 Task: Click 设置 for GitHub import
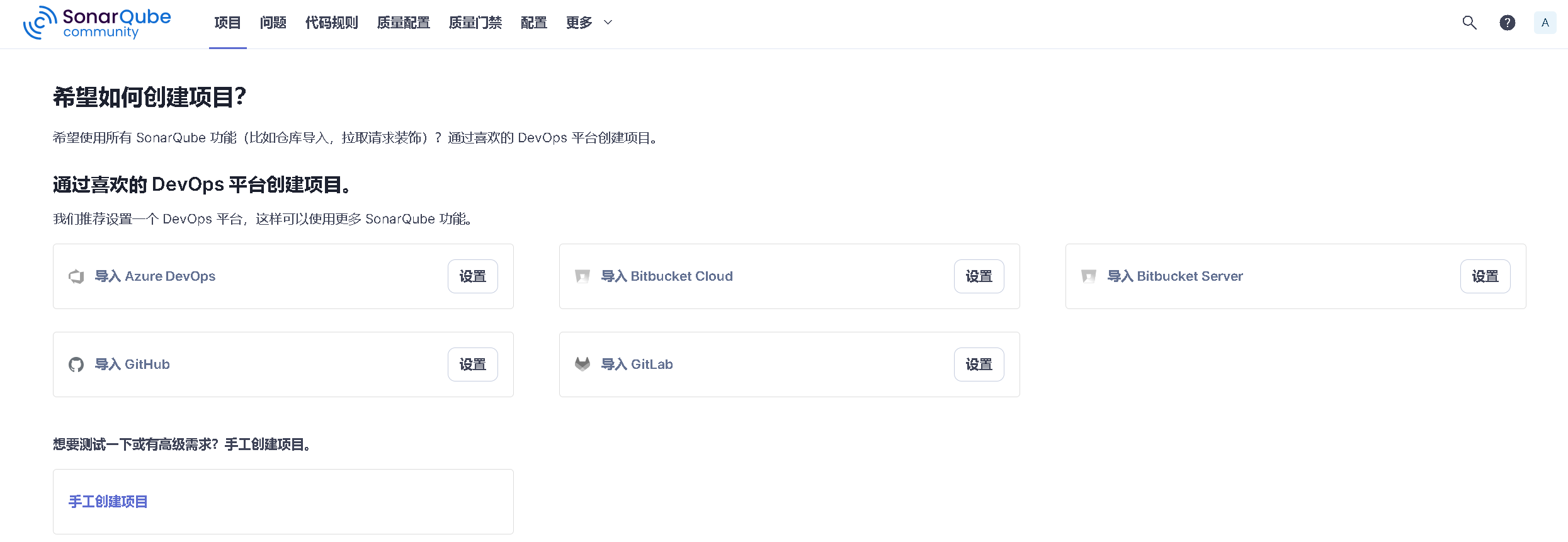tap(473, 364)
